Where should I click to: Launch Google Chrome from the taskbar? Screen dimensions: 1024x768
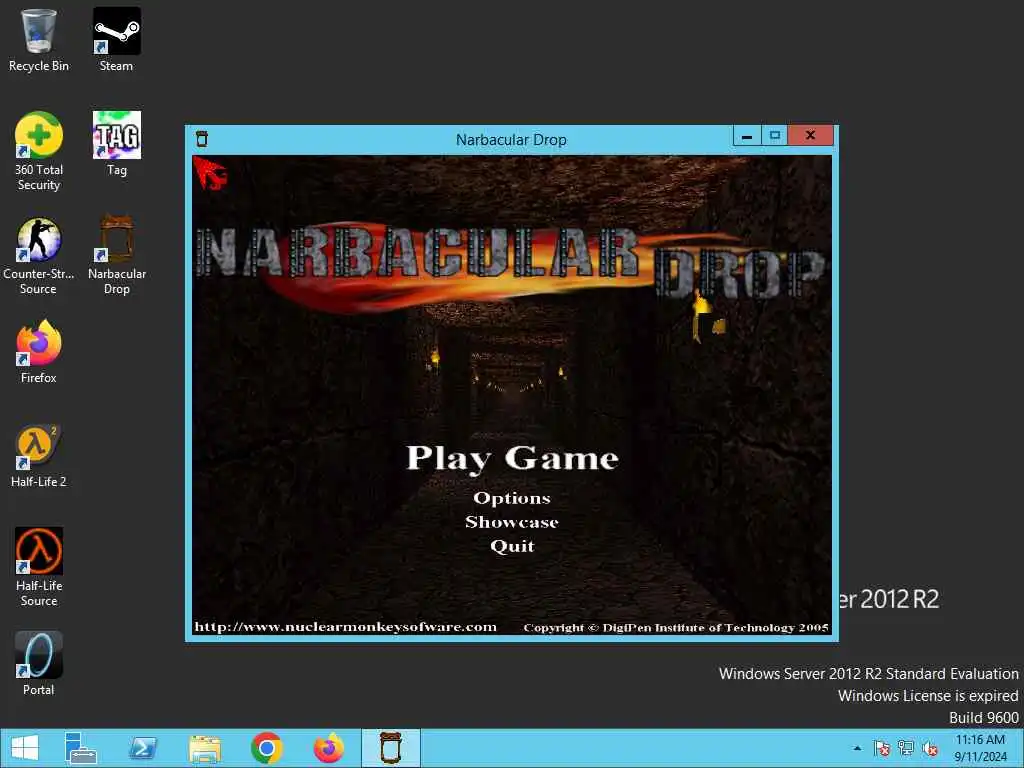pyautogui.click(x=266, y=748)
